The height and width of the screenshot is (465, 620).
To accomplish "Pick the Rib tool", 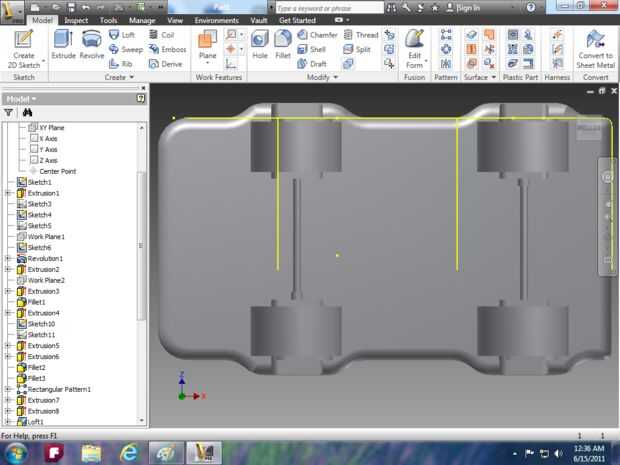I will point(121,64).
